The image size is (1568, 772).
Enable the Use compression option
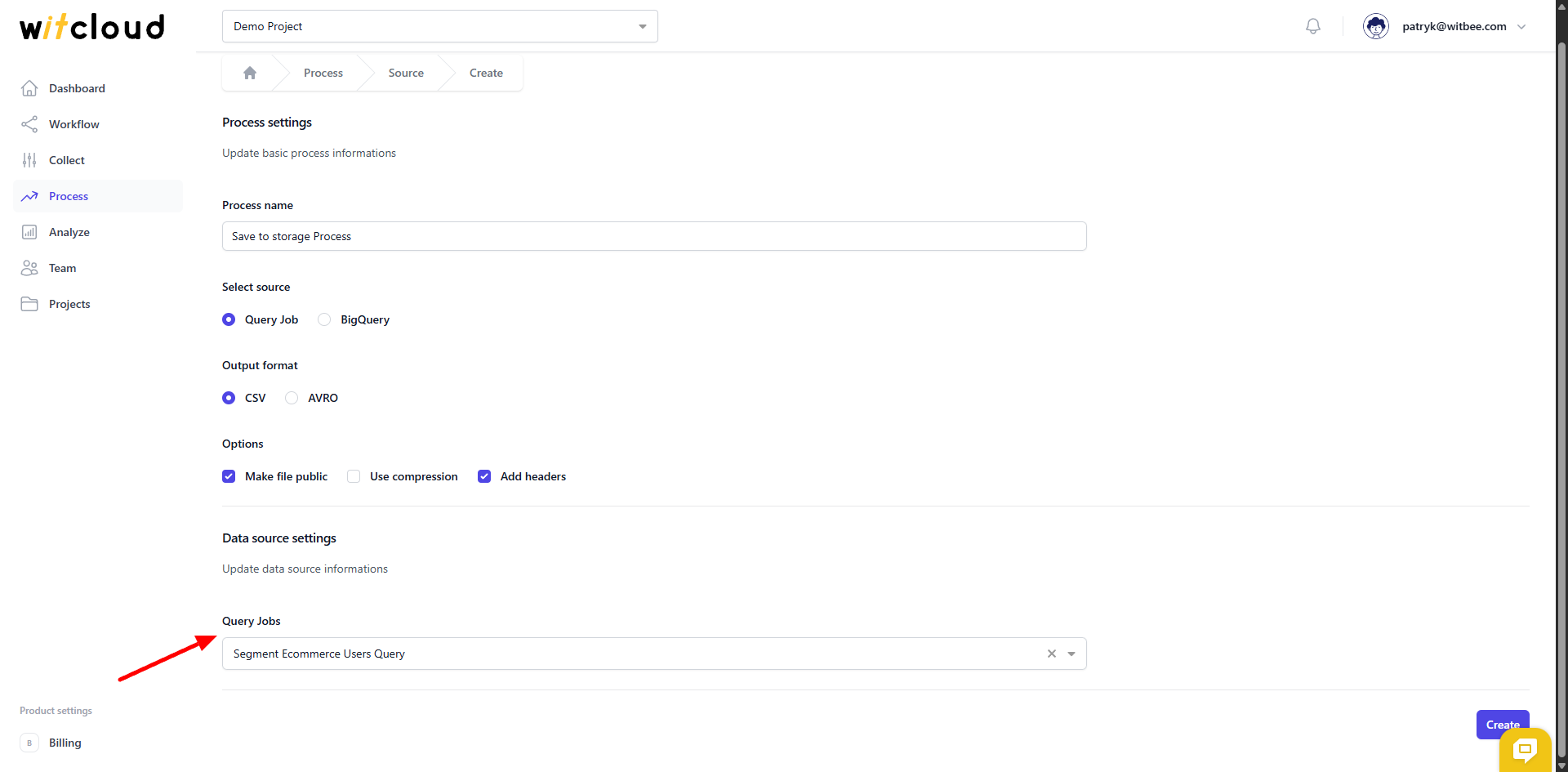[x=353, y=476]
